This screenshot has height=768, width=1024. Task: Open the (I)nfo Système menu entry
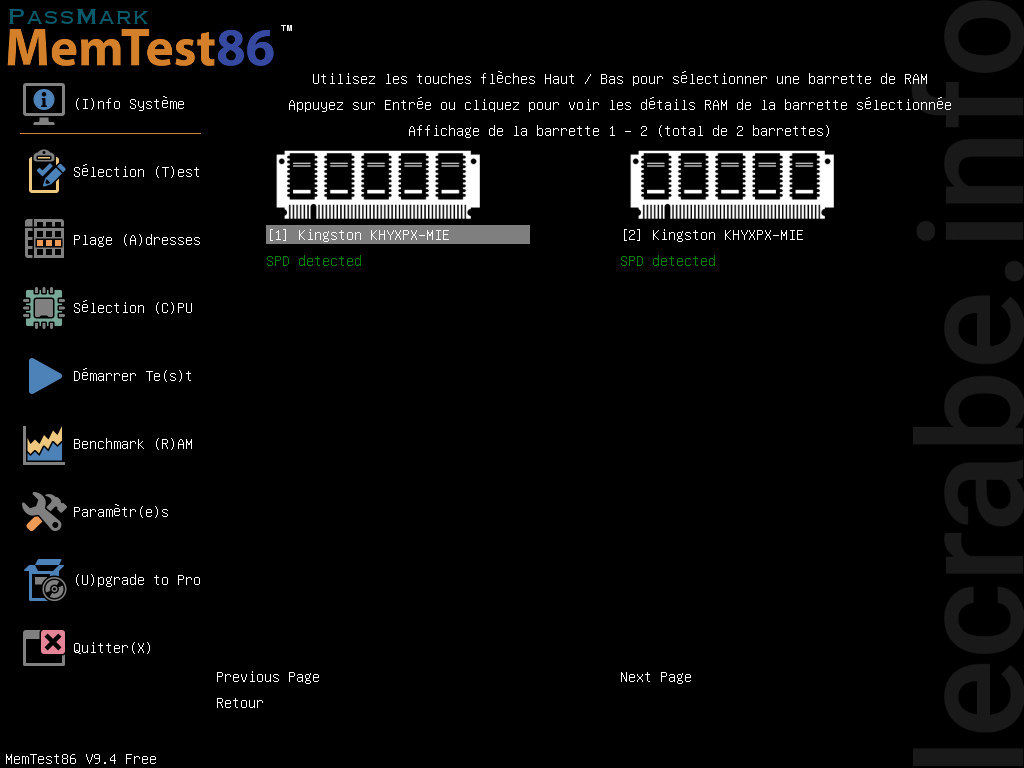(x=129, y=104)
